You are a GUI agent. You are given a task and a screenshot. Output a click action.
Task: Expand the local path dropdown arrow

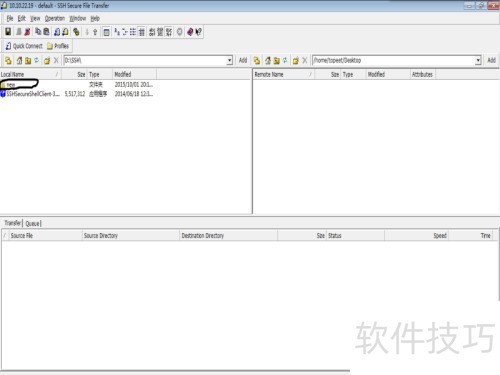[x=230, y=60]
